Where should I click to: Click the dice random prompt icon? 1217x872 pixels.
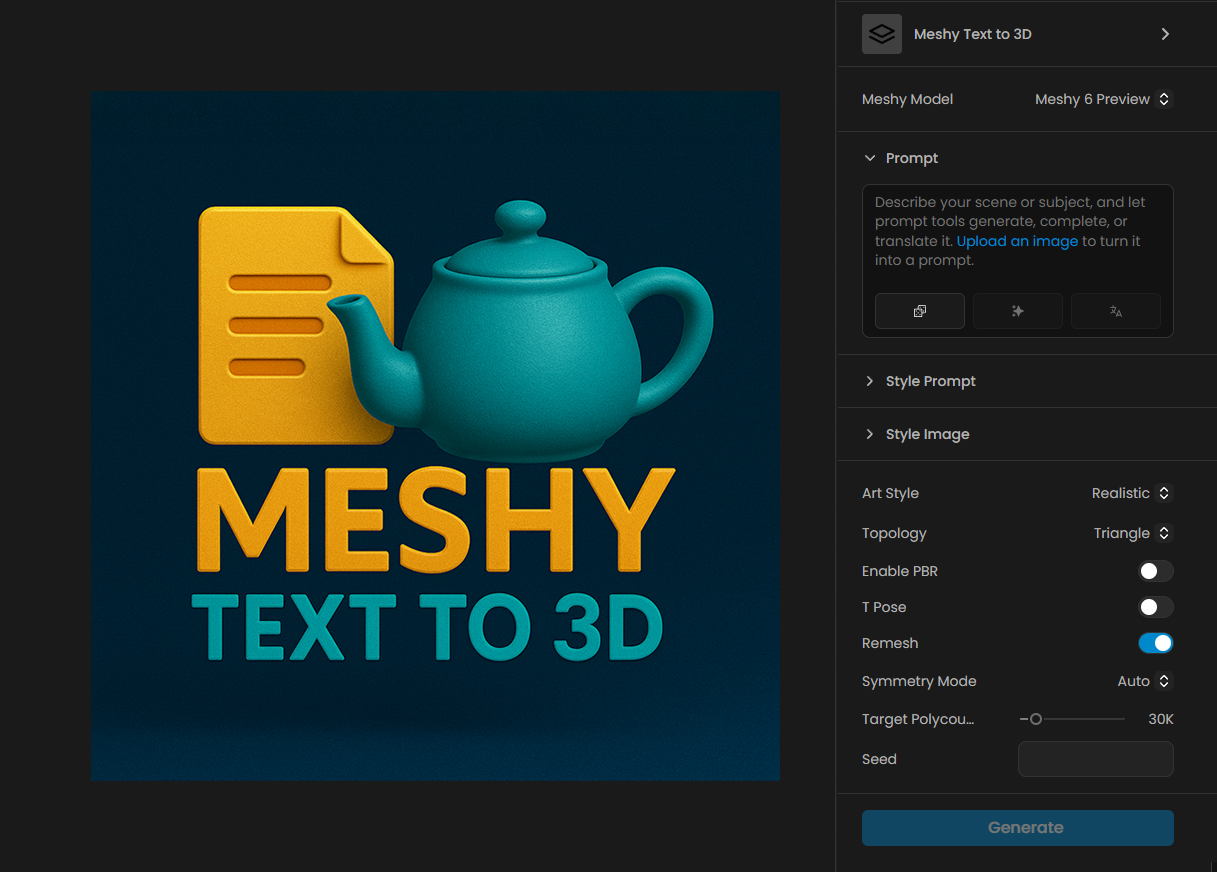pyautogui.click(x=919, y=311)
